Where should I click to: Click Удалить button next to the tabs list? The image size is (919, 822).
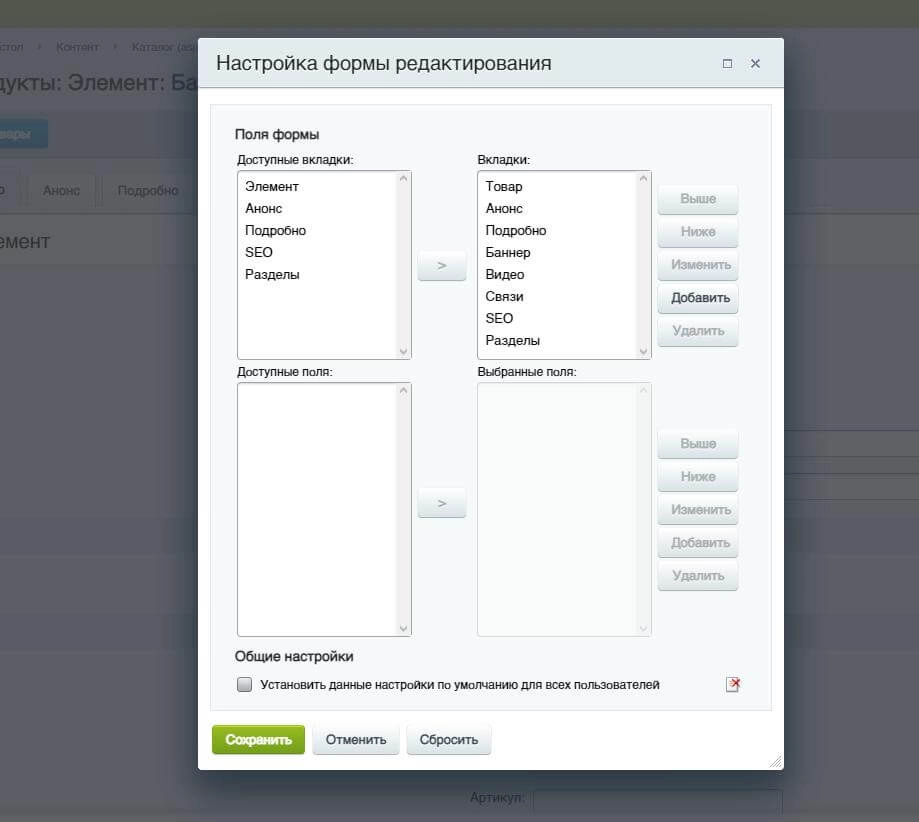coord(698,331)
